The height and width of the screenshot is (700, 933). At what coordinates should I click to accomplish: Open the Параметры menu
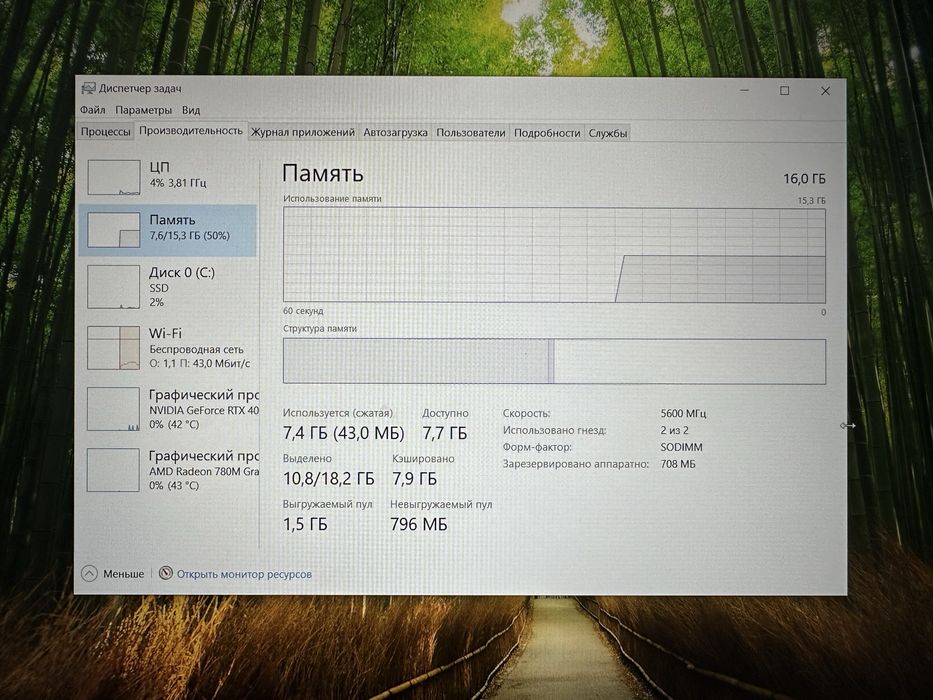143,110
